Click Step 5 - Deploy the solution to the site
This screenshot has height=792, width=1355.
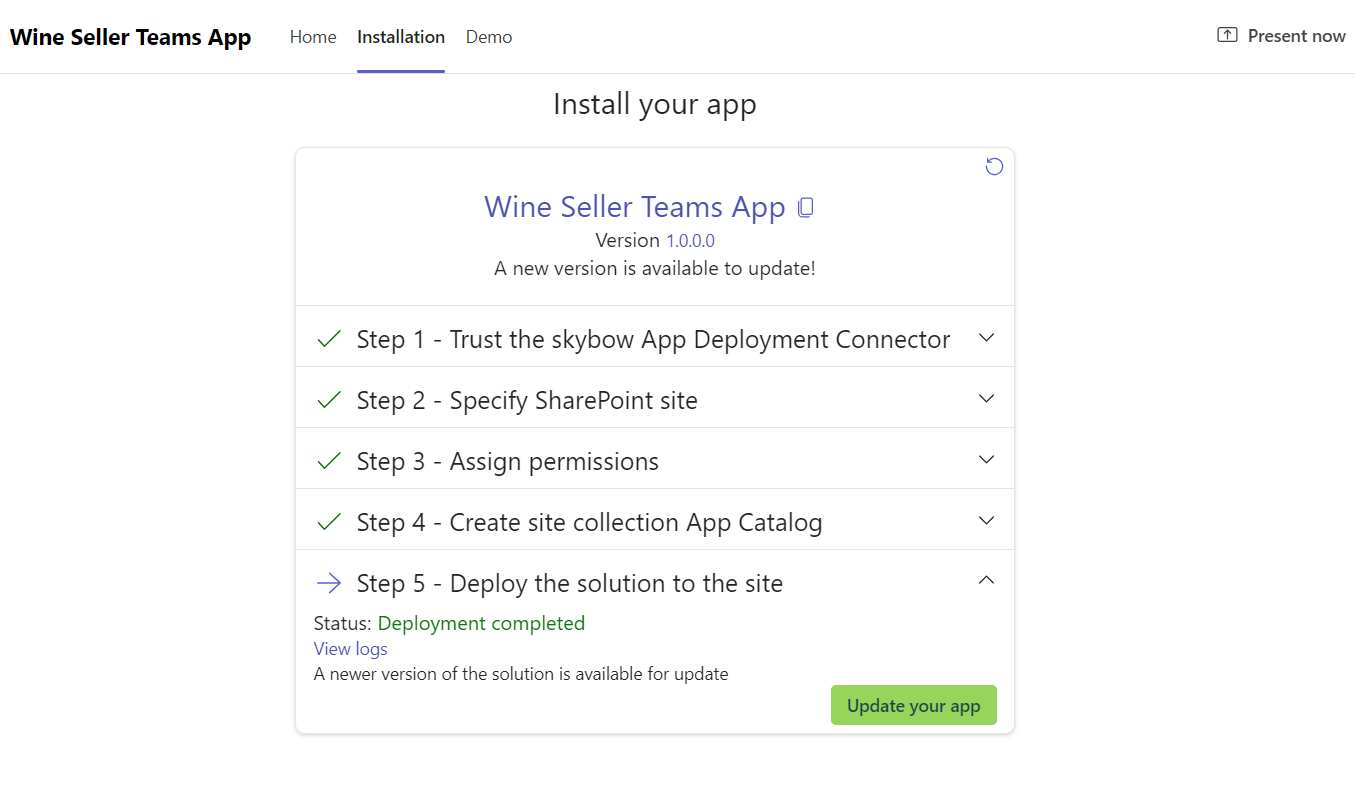tap(570, 584)
